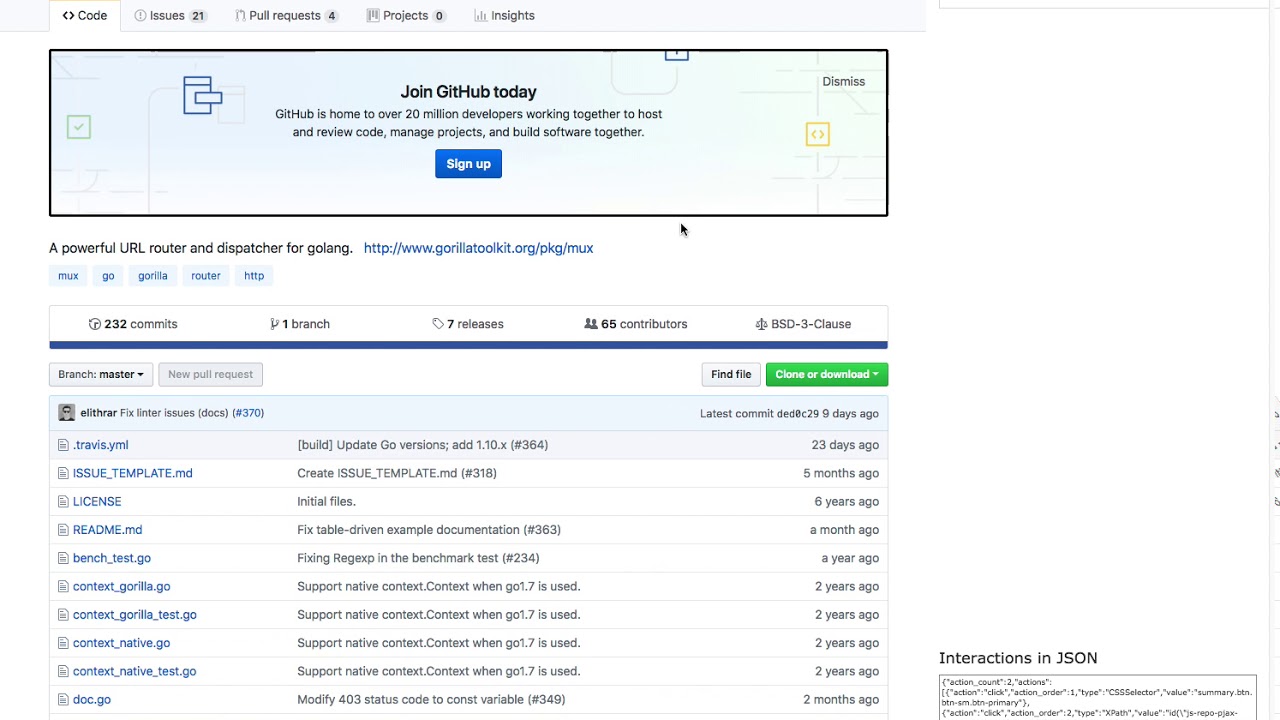1280x720 pixels.
Task: Click the context_gorilla.go file icon
Action: tap(63, 586)
